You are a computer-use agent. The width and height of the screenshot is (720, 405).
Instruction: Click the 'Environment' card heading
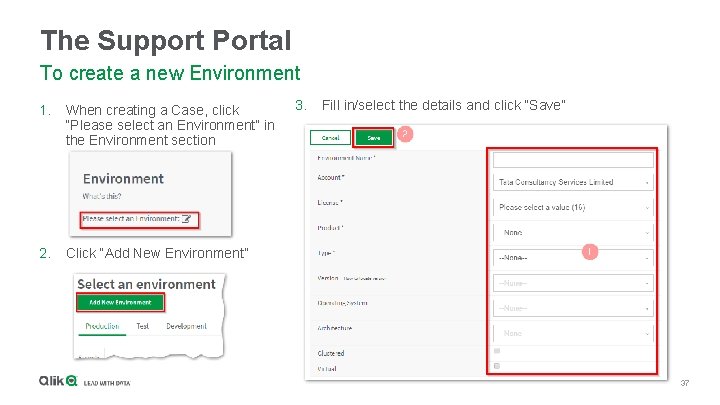coord(123,179)
